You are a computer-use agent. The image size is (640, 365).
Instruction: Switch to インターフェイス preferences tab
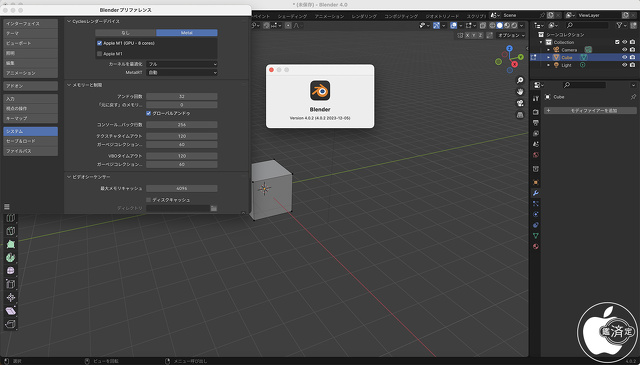31,23
